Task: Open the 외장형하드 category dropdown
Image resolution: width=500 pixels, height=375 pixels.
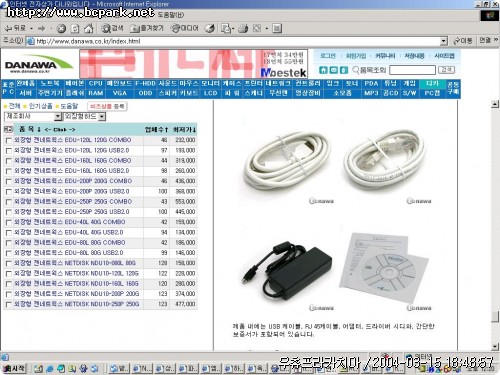Action: pos(85,116)
